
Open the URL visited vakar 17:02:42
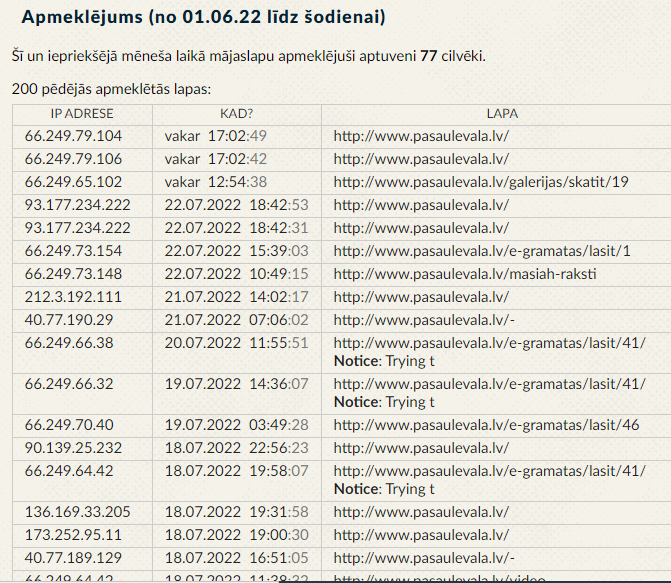(x=421, y=159)
